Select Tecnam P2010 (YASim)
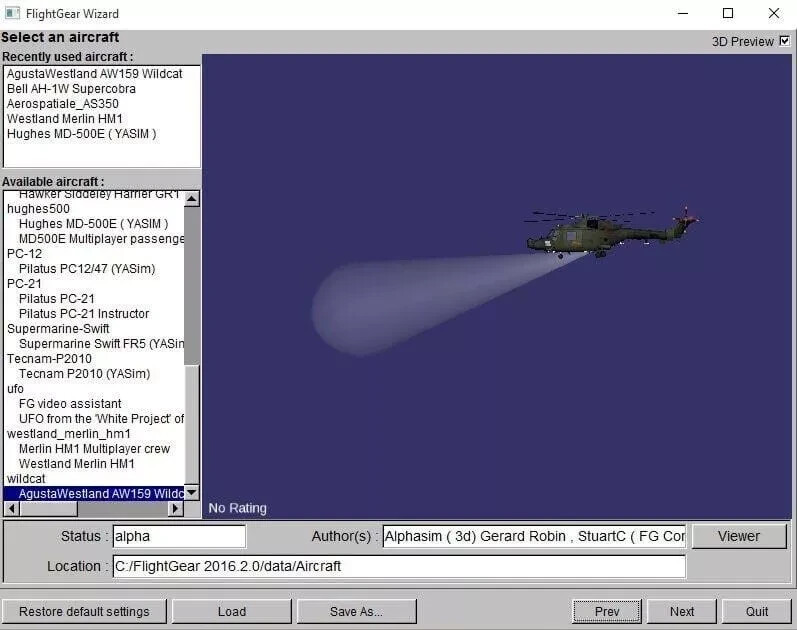797x630 pixels. (x=84, y=374)
